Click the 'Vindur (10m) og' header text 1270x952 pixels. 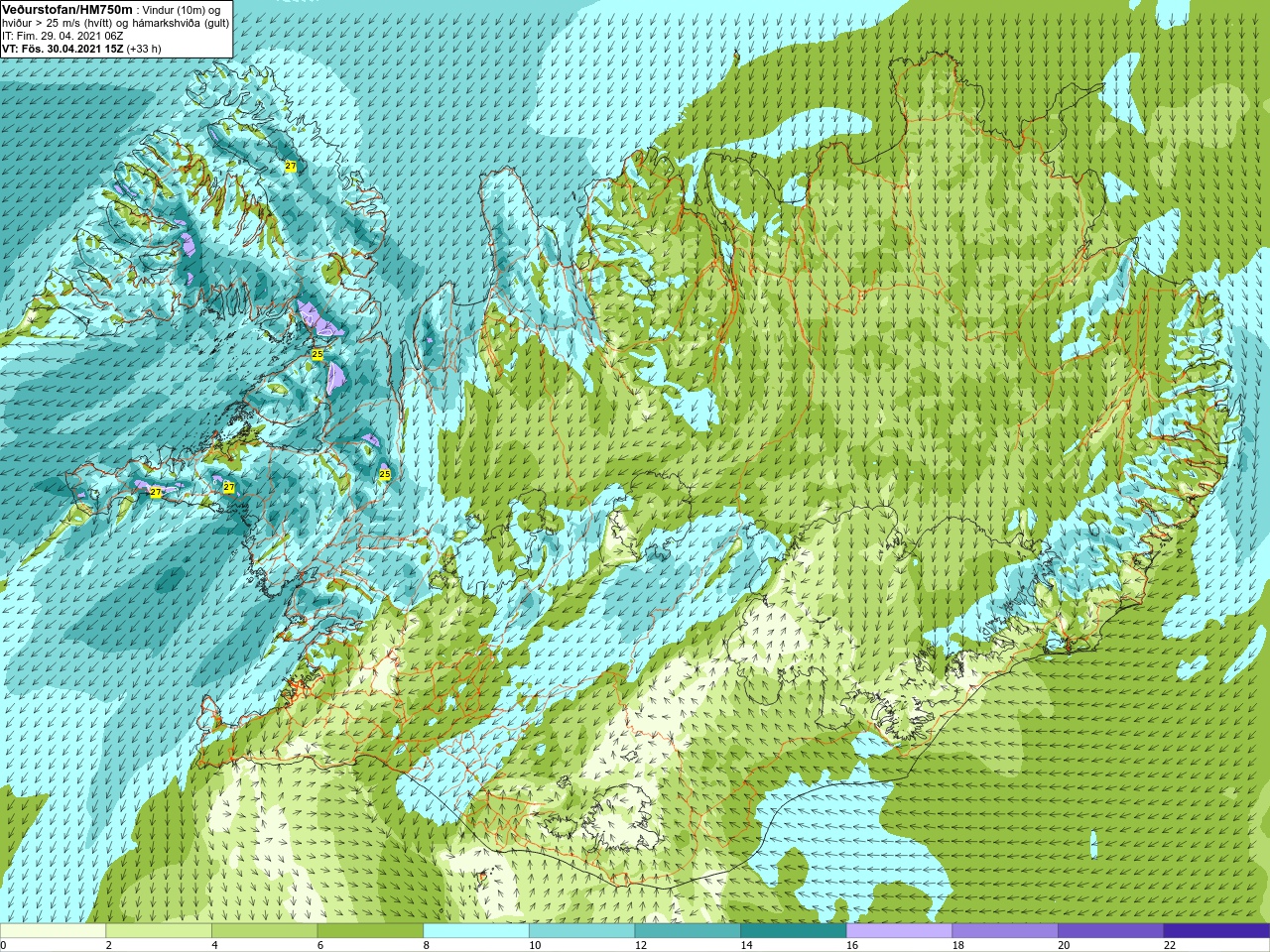(x=182, y=10)
